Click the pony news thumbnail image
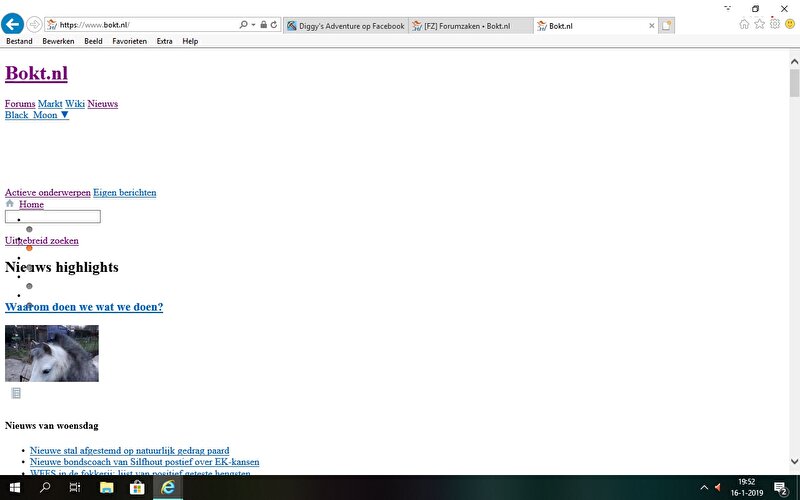The image size is (800, 500). (52, 353)
